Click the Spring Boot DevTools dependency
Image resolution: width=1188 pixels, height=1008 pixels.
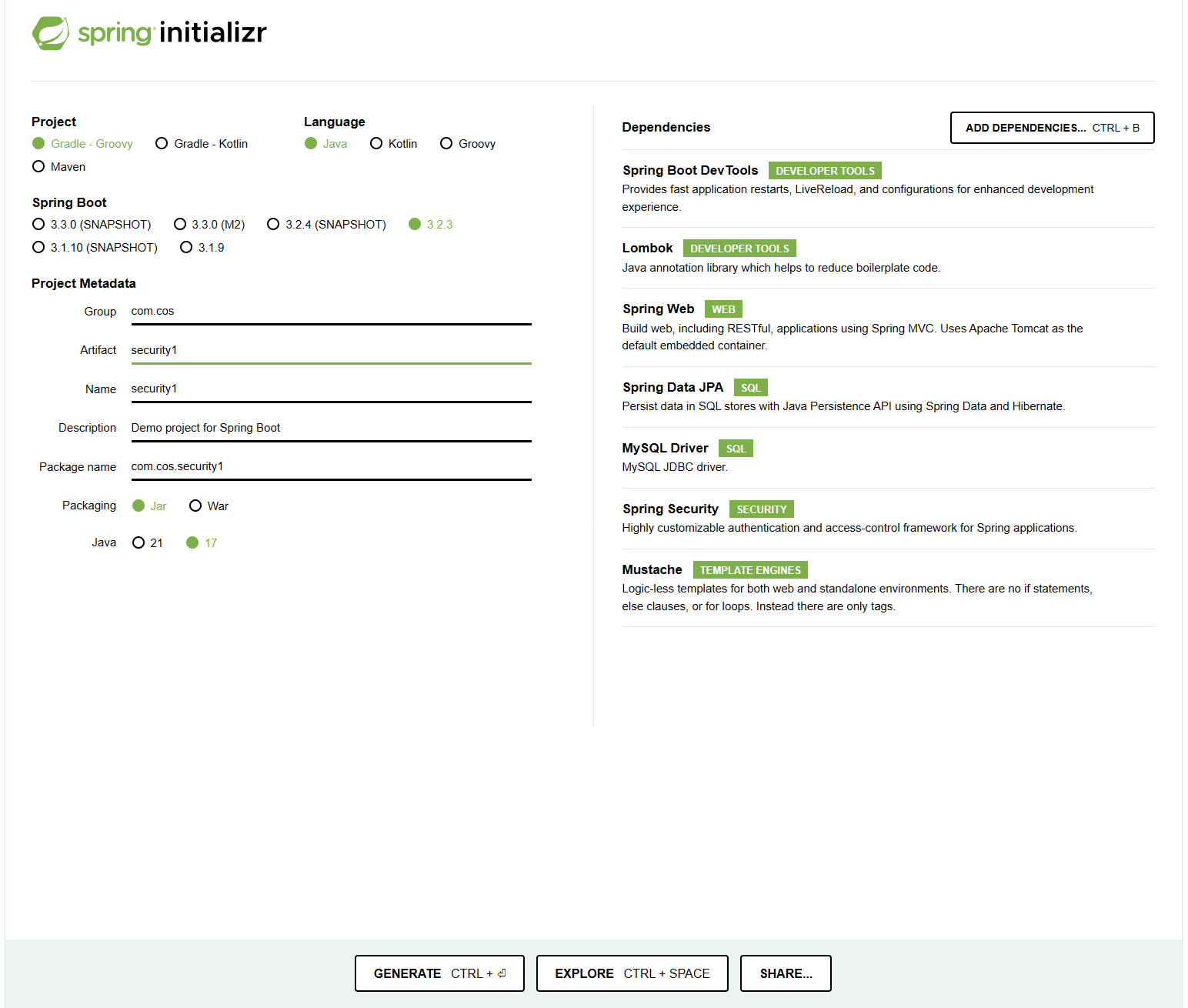(x=888, y=189)
